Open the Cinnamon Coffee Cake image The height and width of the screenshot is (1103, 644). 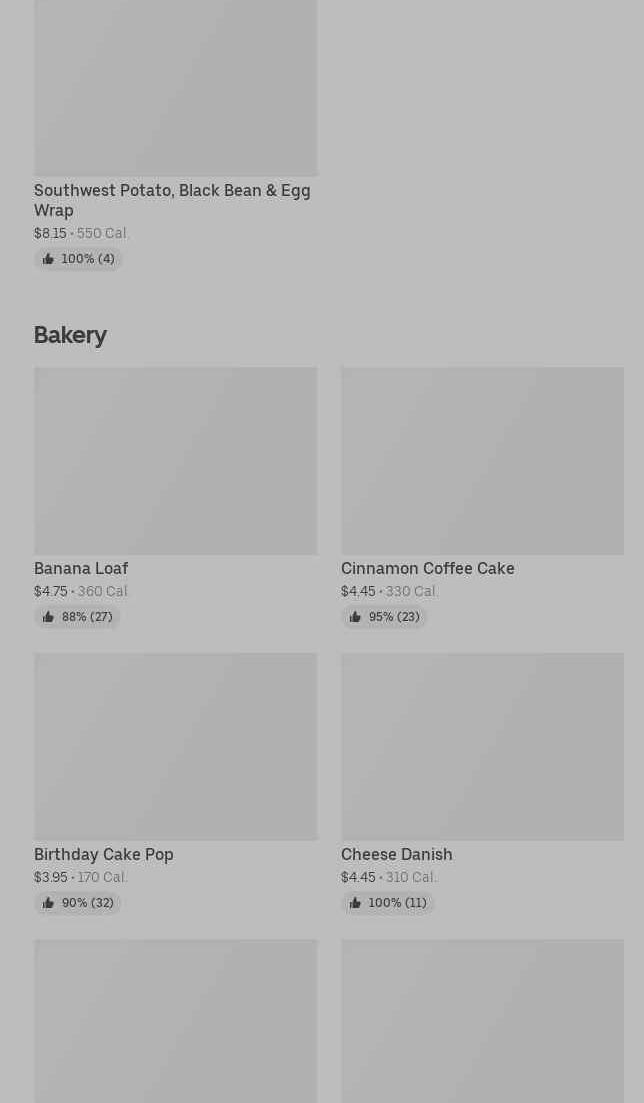(x=482, y=460)
